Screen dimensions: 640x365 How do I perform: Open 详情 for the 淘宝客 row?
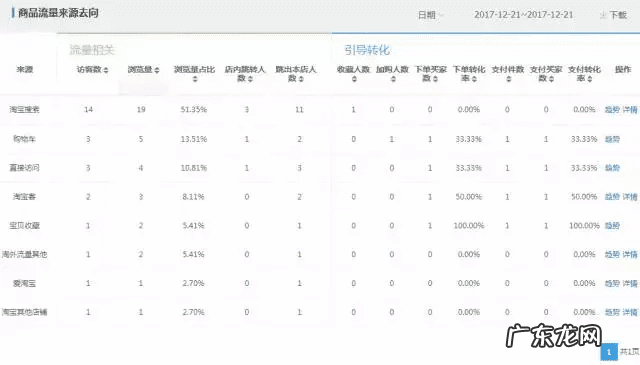pyautogui.click(x=630, y=197)
